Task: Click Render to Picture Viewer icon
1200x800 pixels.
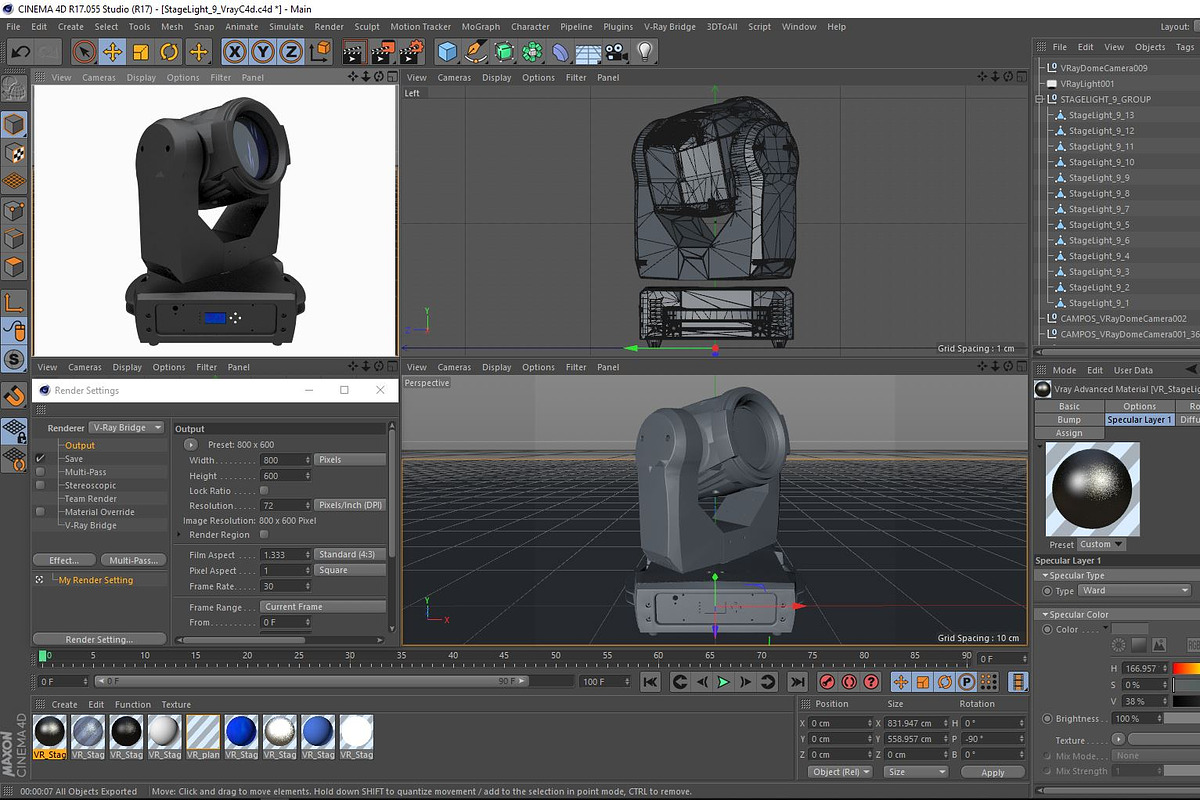Action: coord(383,52)
